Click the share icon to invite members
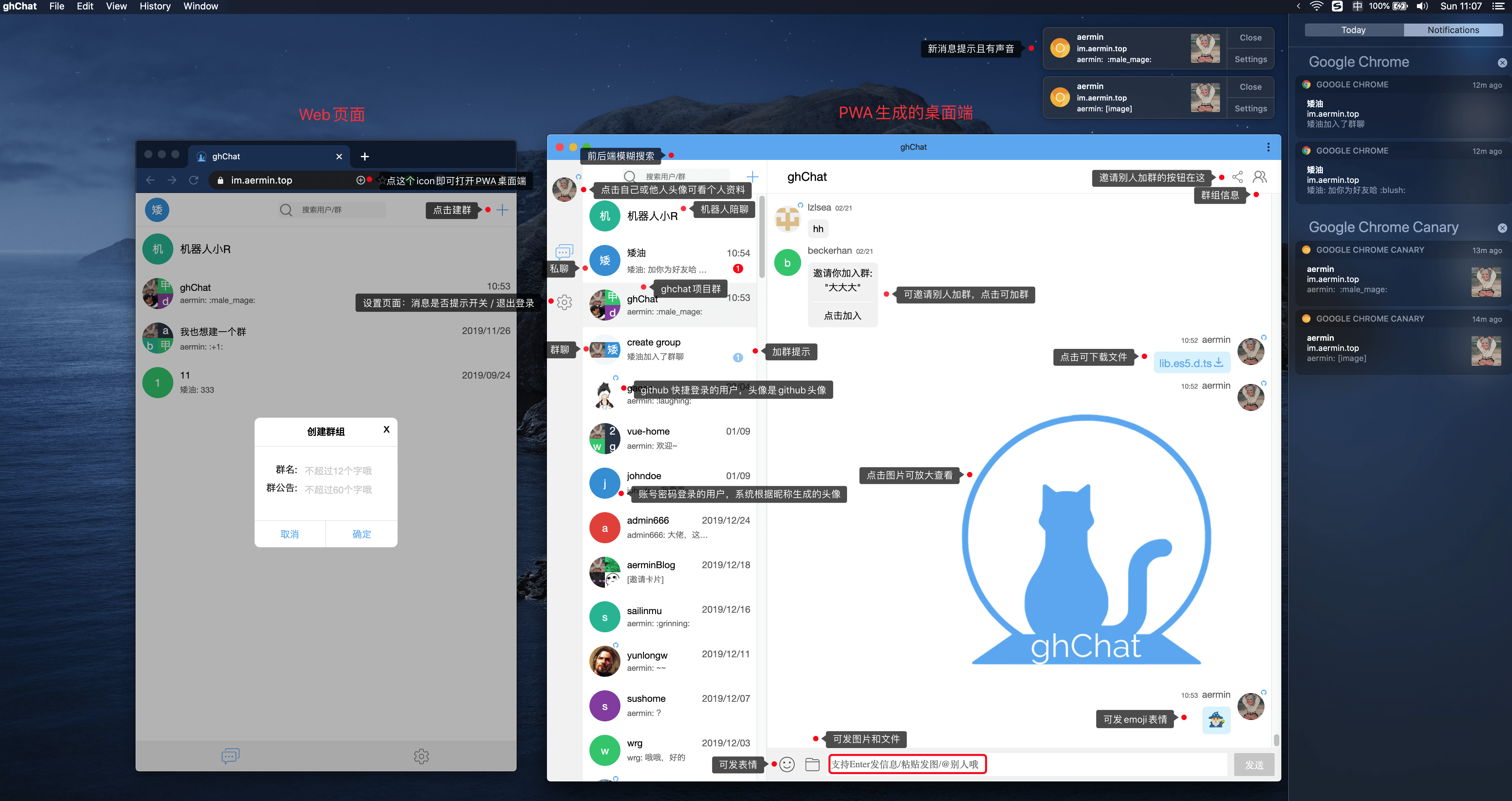 pyautogui.click(x=1237, y=177)
